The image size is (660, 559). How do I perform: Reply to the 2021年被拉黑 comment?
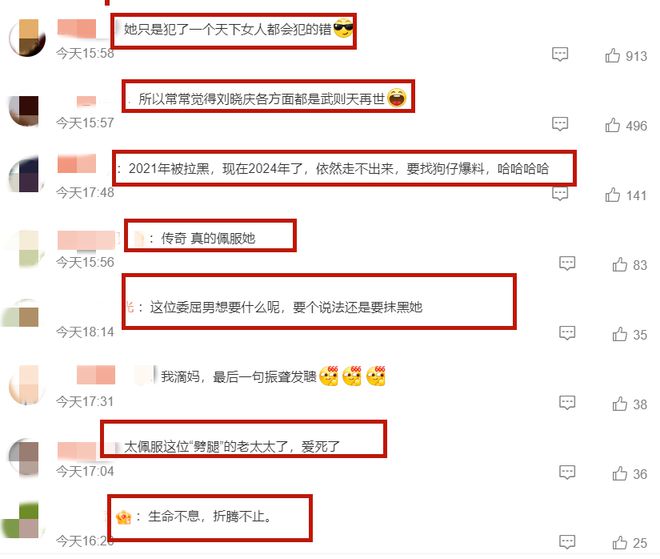[560, 194]
